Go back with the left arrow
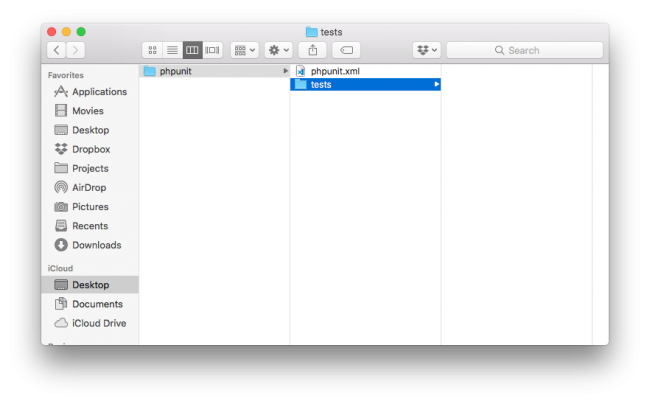Screen dimensions: 650x404 tap(57, 50)
